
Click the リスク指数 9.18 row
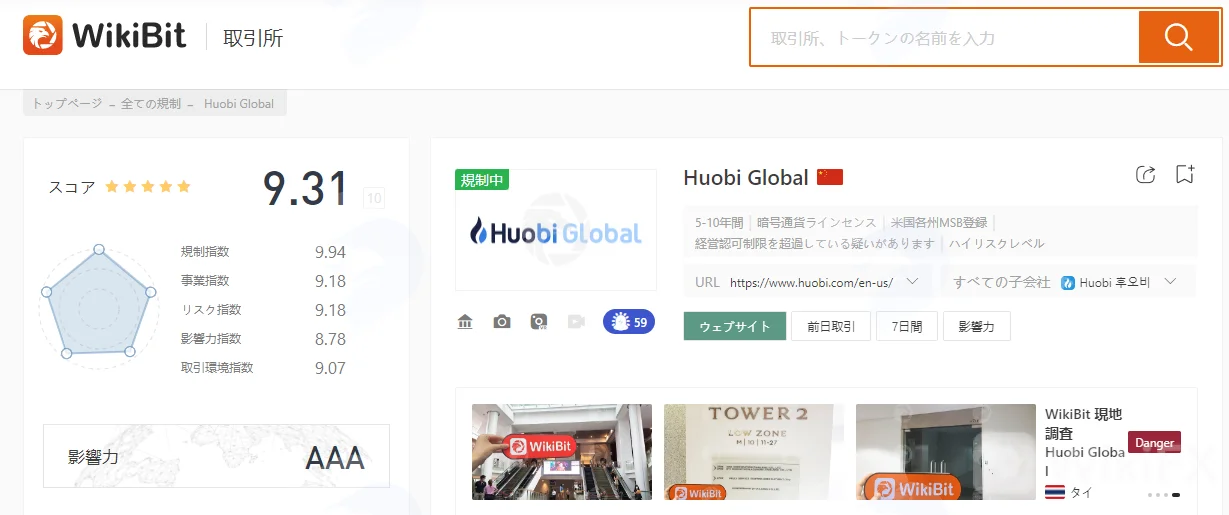263,310
